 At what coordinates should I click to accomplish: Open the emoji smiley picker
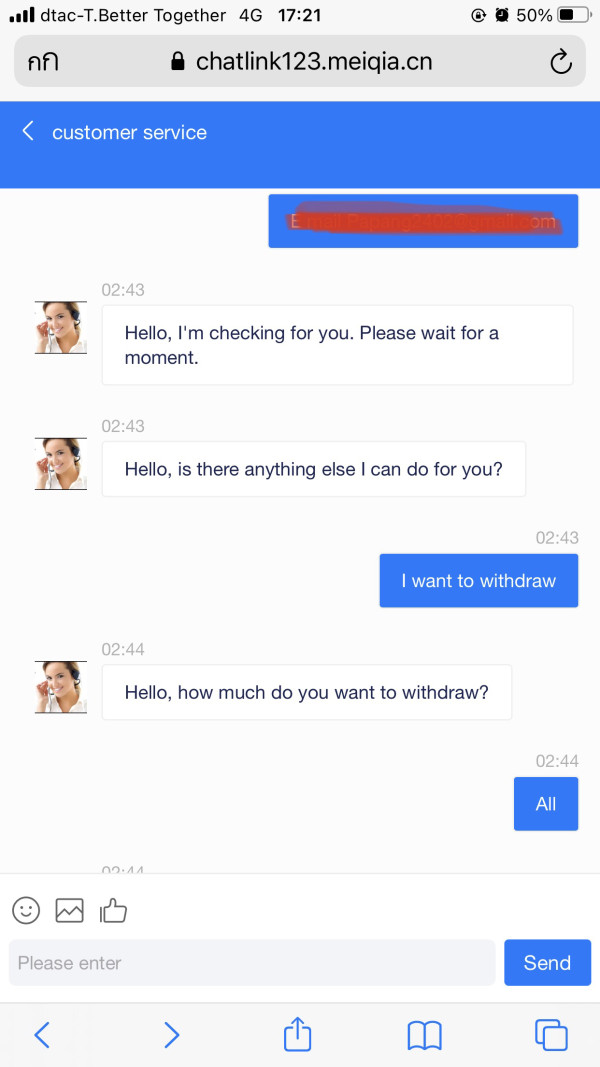(x=27, y=910)
